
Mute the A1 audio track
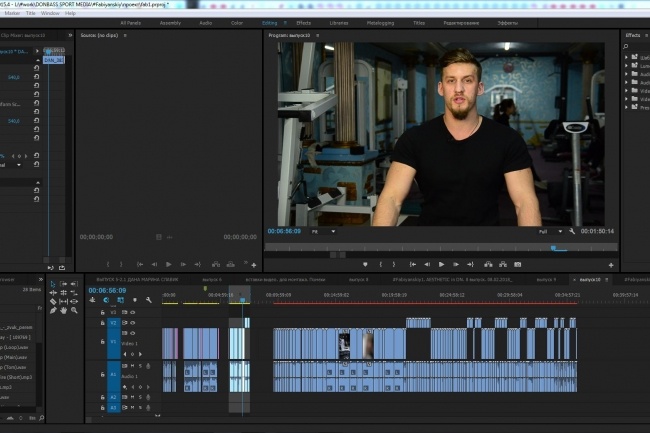(133, 366)
